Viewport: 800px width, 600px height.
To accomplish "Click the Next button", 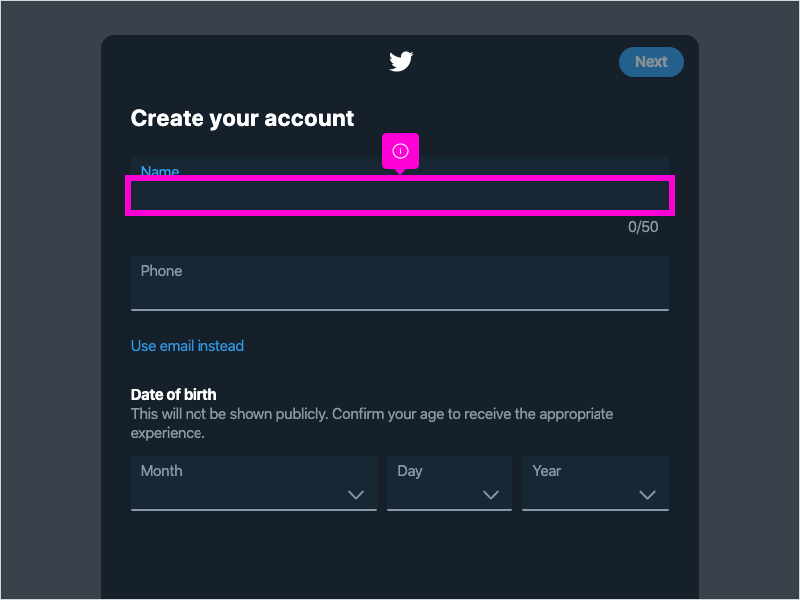I will tap(651, 61).
